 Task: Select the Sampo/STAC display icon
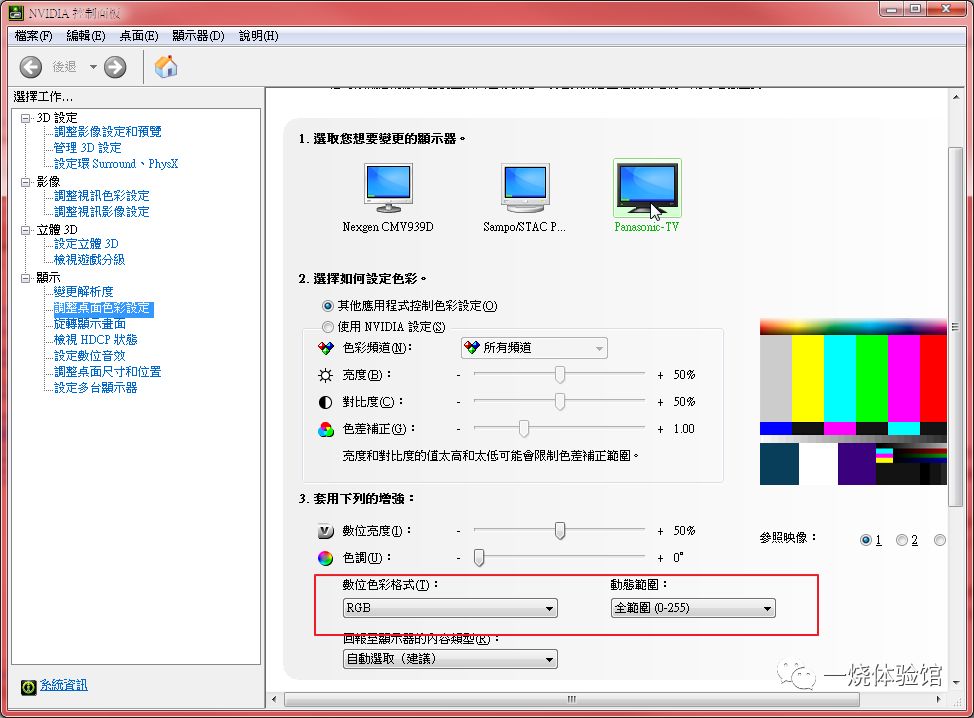(526, 188)
